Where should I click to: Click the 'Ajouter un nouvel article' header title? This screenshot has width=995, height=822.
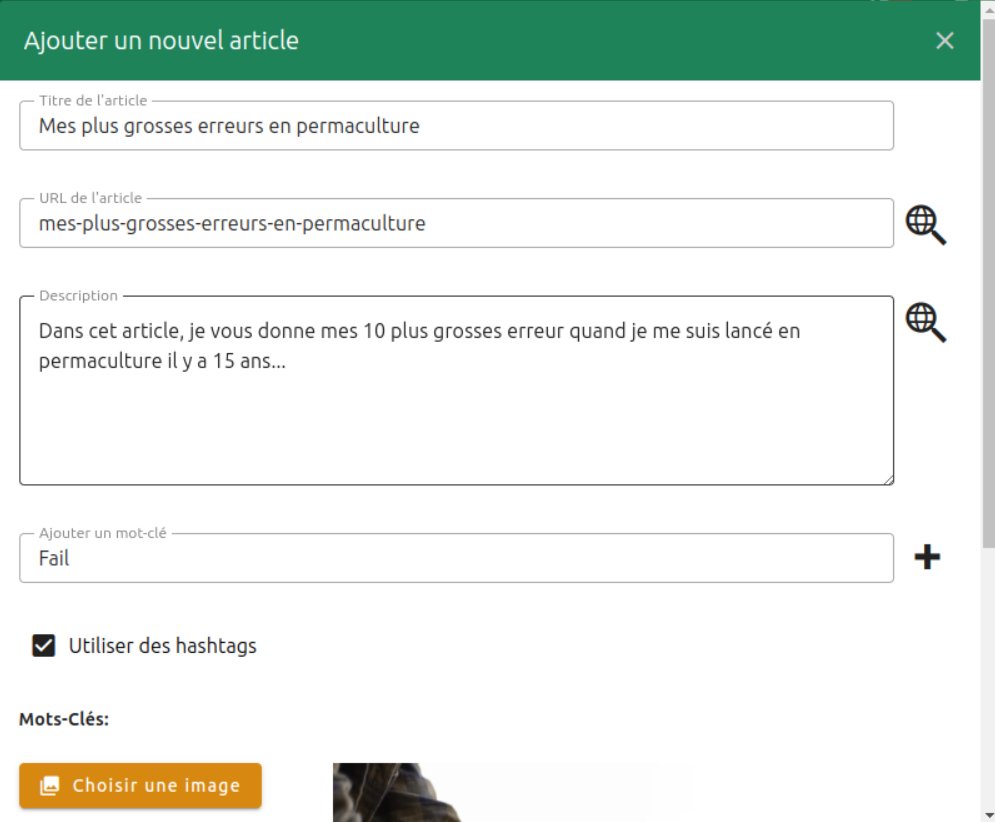[161, 41]
